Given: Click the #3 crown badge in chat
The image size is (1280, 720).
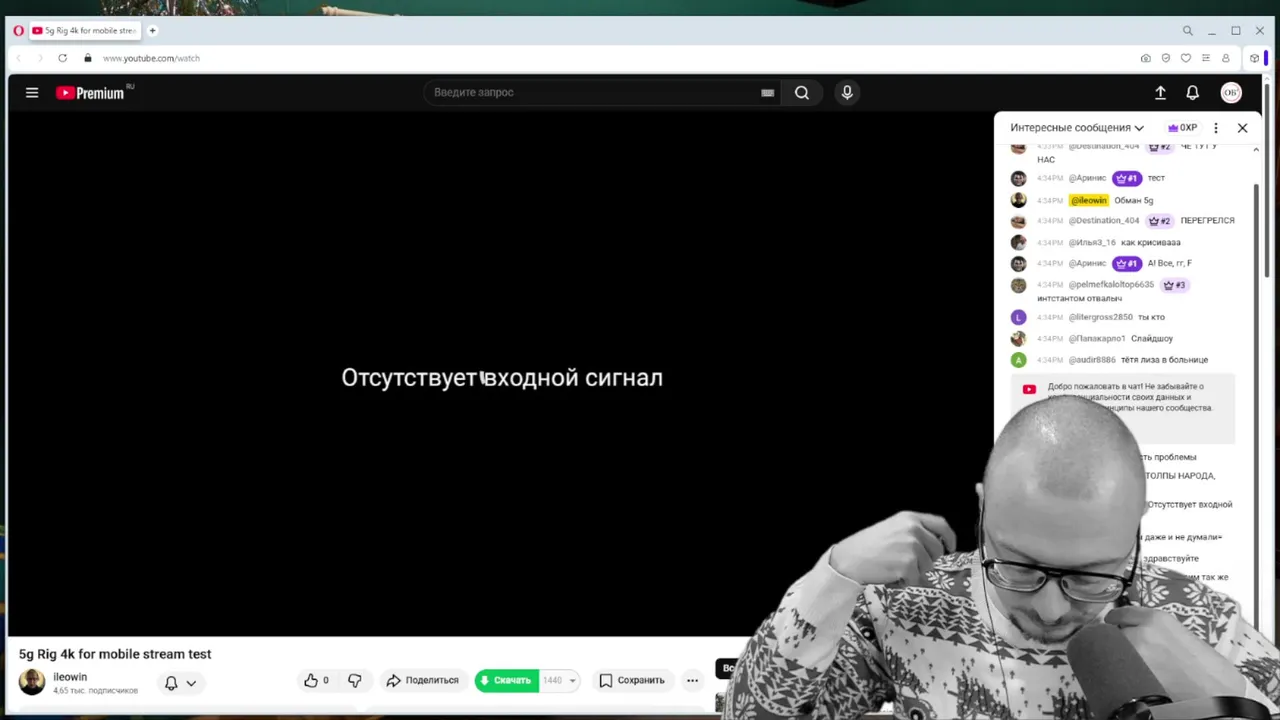Looking at the screenshot, I should click(x=1174, y=284).
